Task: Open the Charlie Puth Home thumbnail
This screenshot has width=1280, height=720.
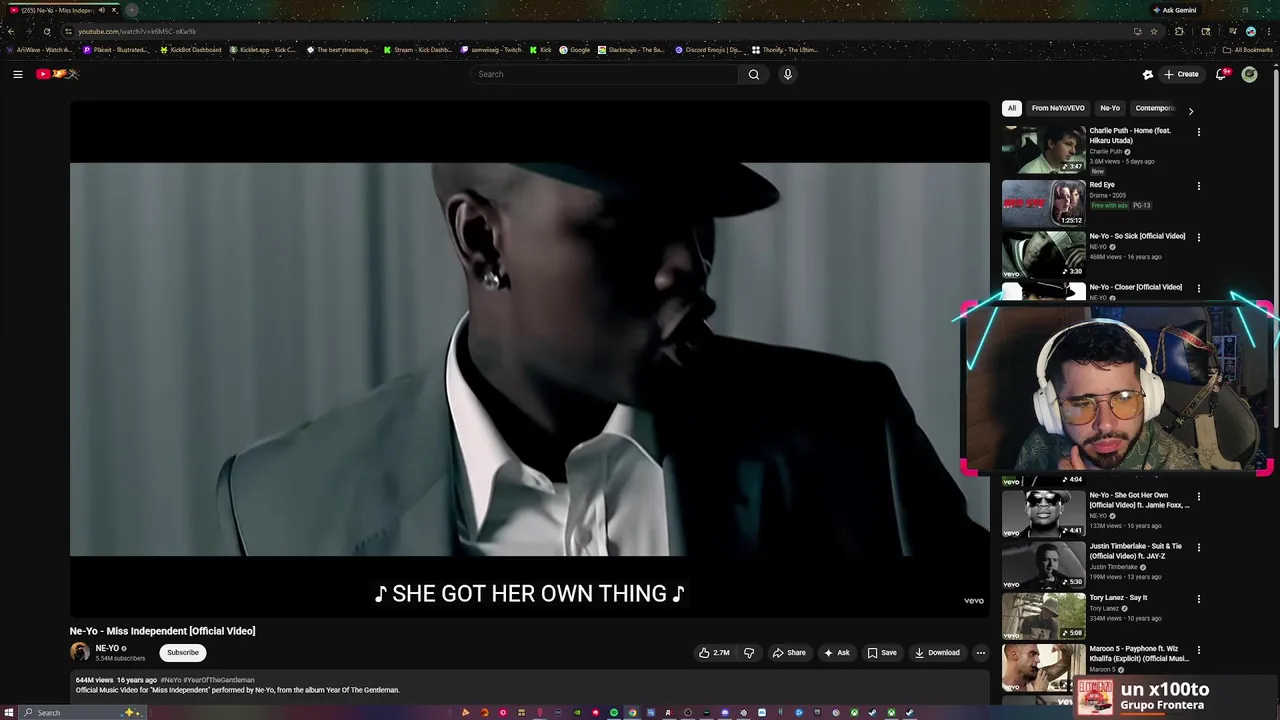Action: tap(1043, 151)
